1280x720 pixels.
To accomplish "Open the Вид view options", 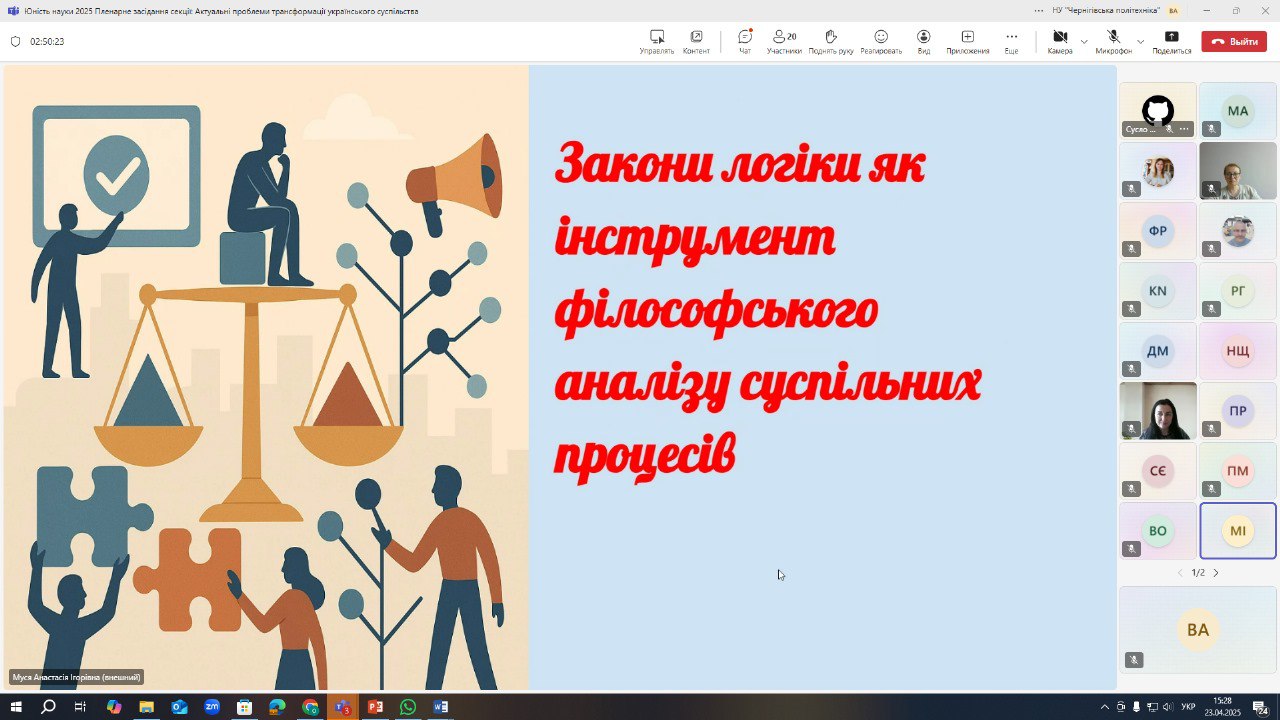I will (x=923, y=41).
